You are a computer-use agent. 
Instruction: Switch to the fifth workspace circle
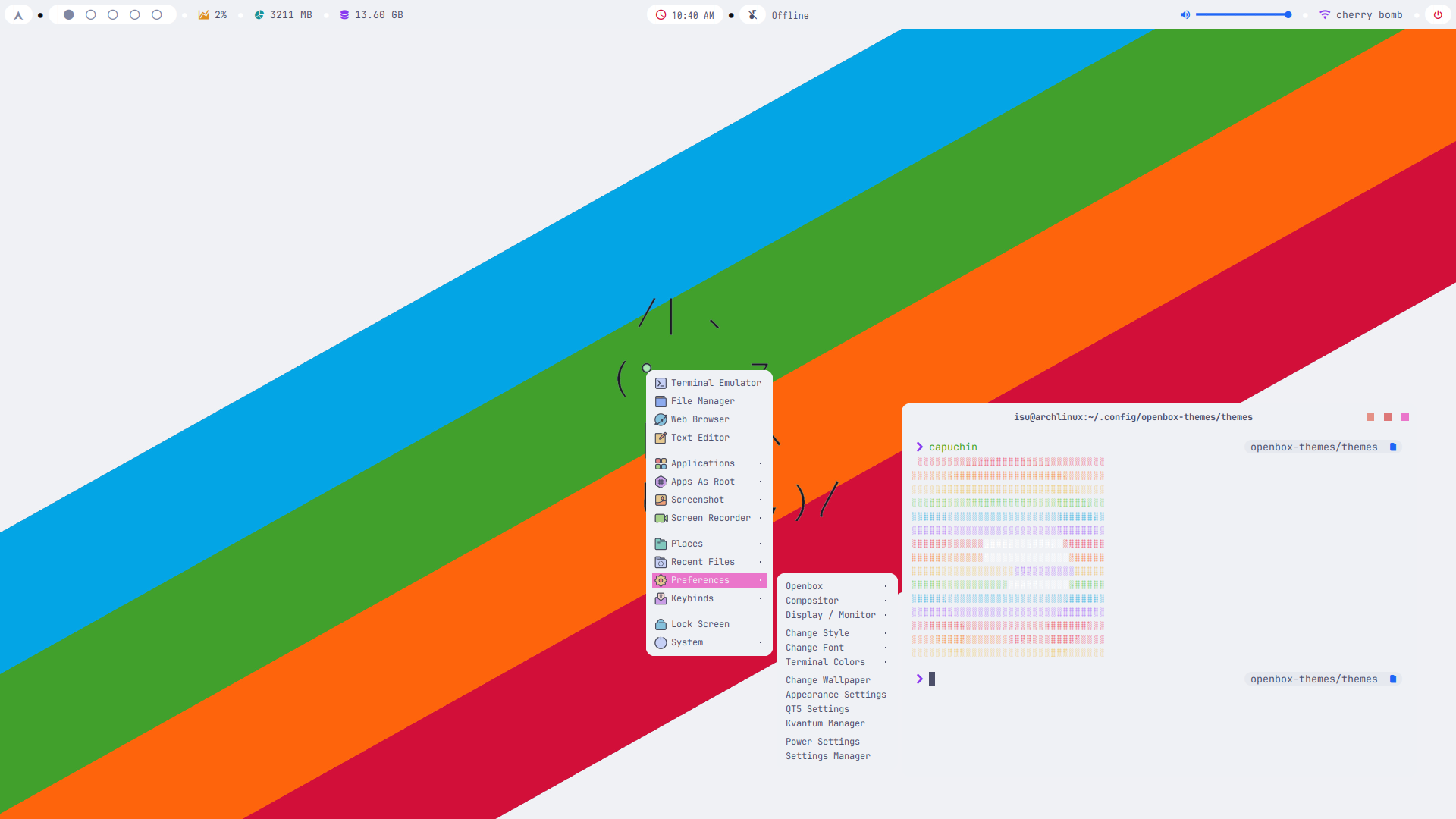[x=157, y=15]
